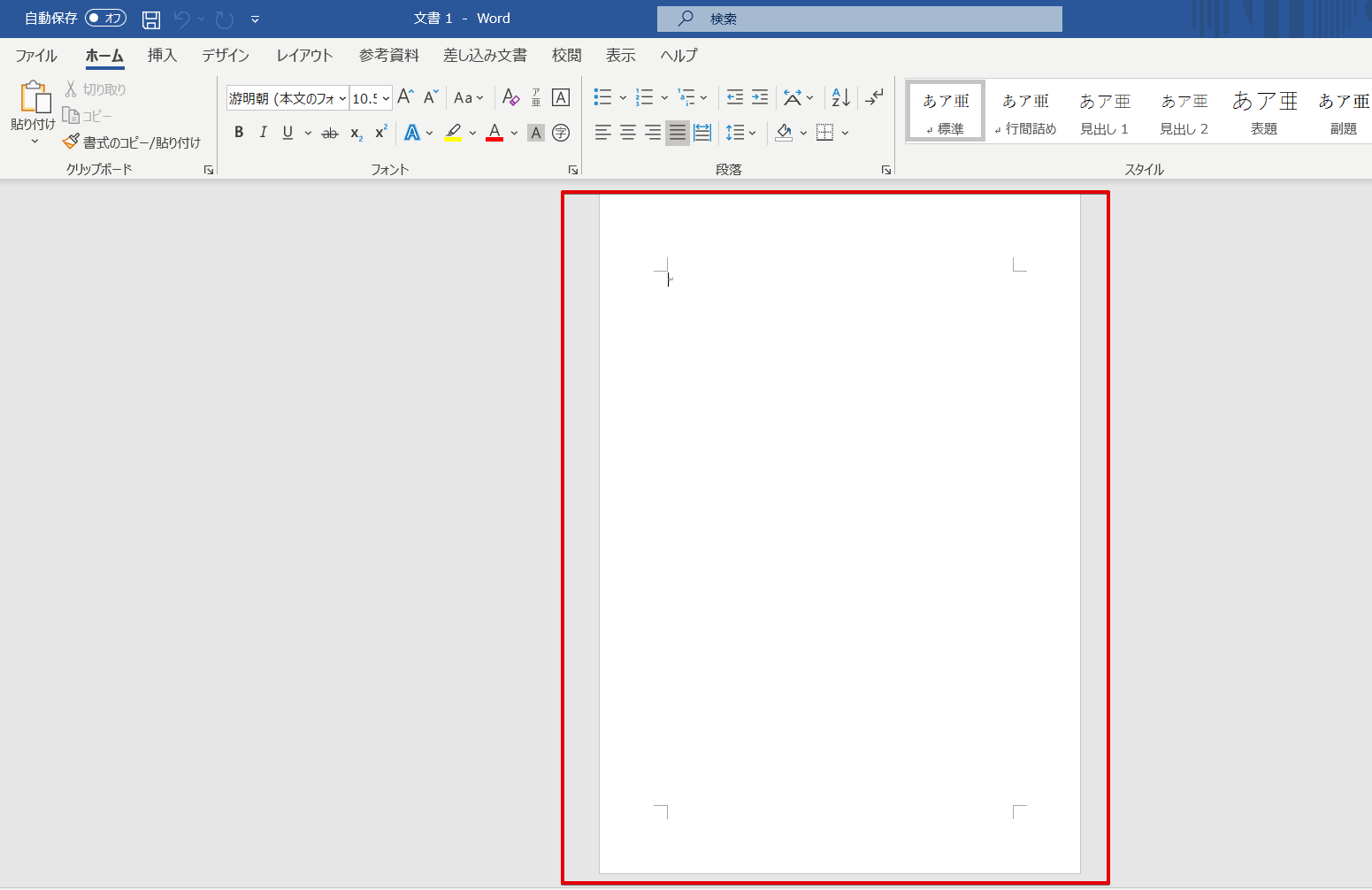The width and height of the screenshot is (1372, 890).
Task: Switch to Design (デザイン) tab
Action: [226, 56]
